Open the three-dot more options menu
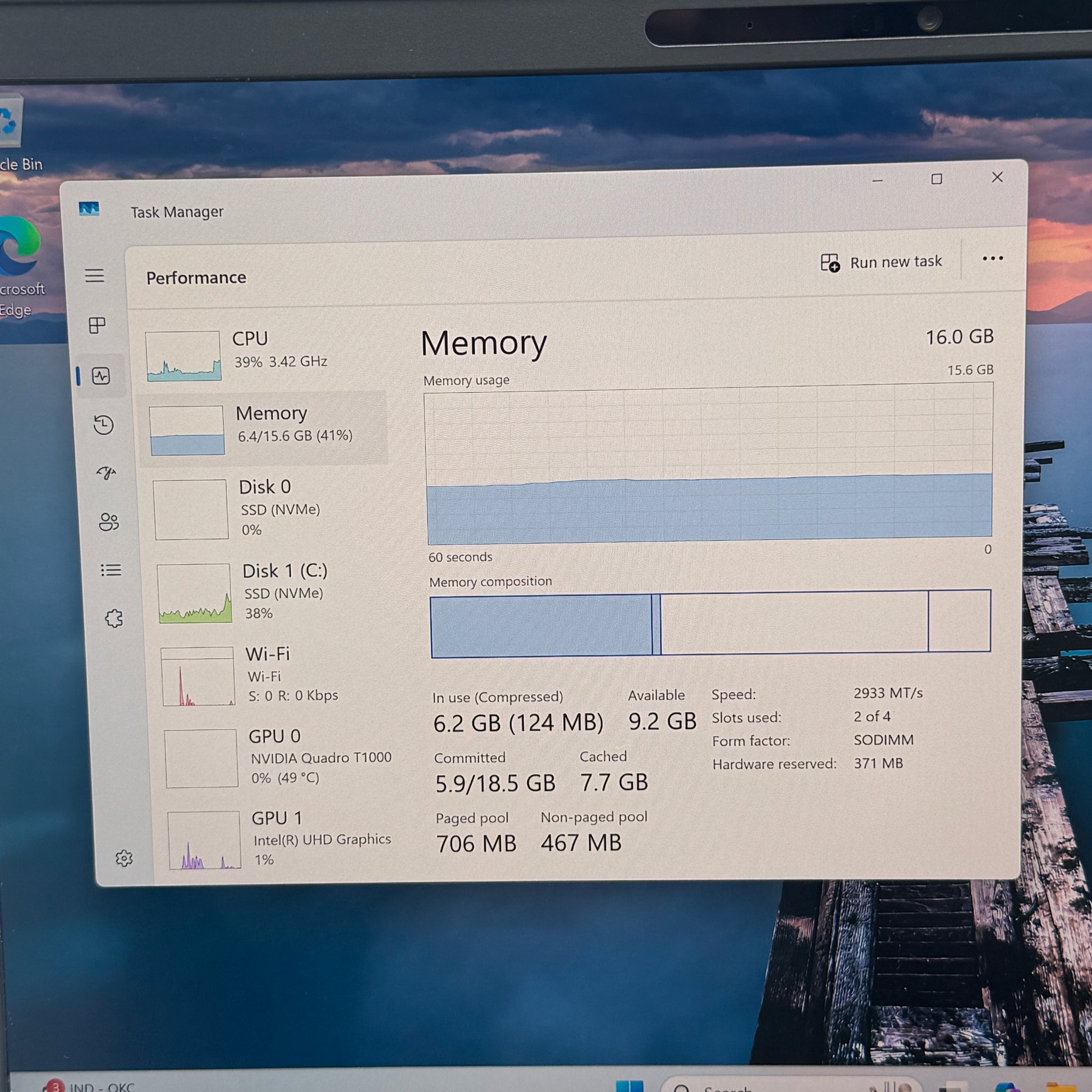The width and height of the screenshot is (1092, 1092). pyautogui.click(x=993, y=259)
